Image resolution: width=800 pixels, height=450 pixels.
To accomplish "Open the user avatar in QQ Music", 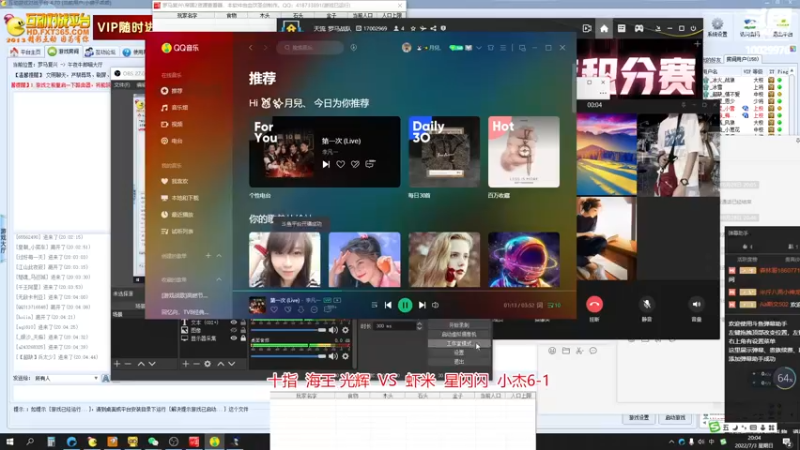I will click(x=407, y=47).
